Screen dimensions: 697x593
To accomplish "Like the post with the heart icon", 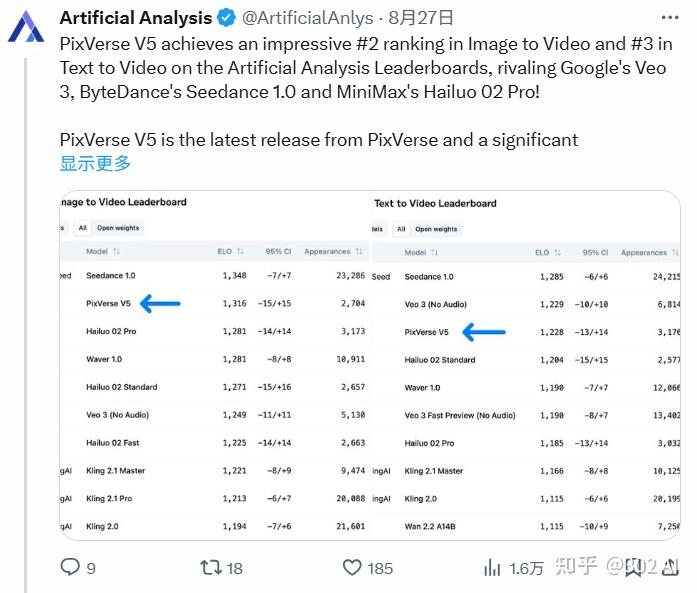I will [x=352, y=567].
